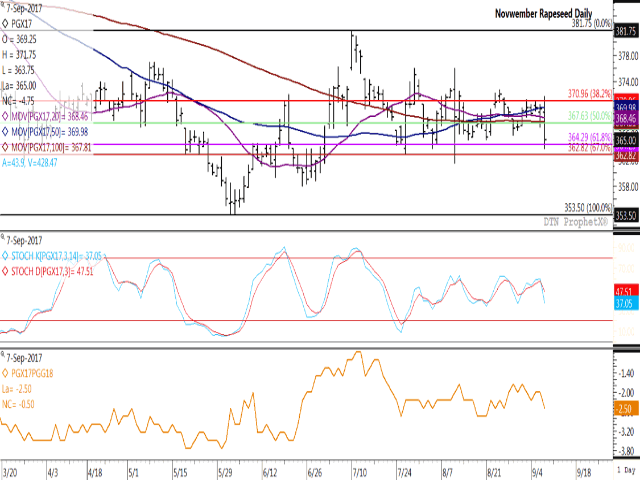Click the diamond icon for MOV[PGX17,20]
The width and height of the screenshot is (640, 480).
[x=5, y=116]
